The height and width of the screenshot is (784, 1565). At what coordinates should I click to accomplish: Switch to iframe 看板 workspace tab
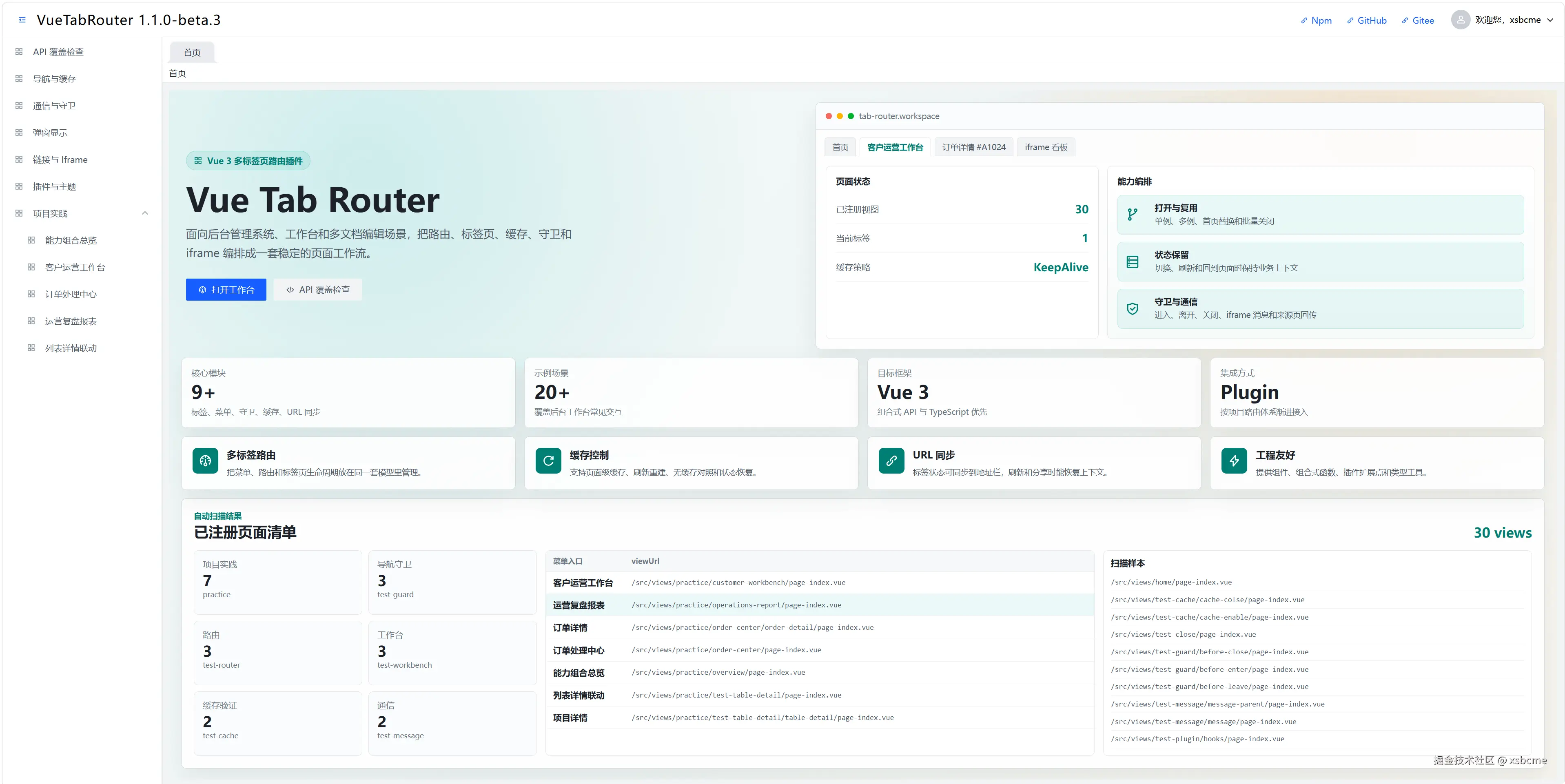tap(1046, 147)
